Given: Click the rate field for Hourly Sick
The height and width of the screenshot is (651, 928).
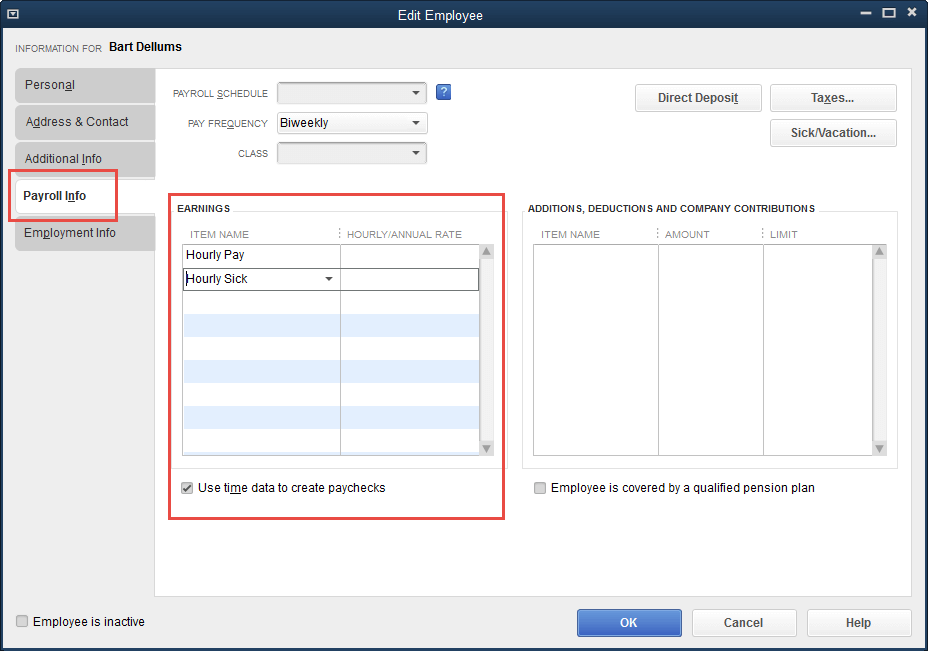Looking at the screenshot, I should point(410,279).
